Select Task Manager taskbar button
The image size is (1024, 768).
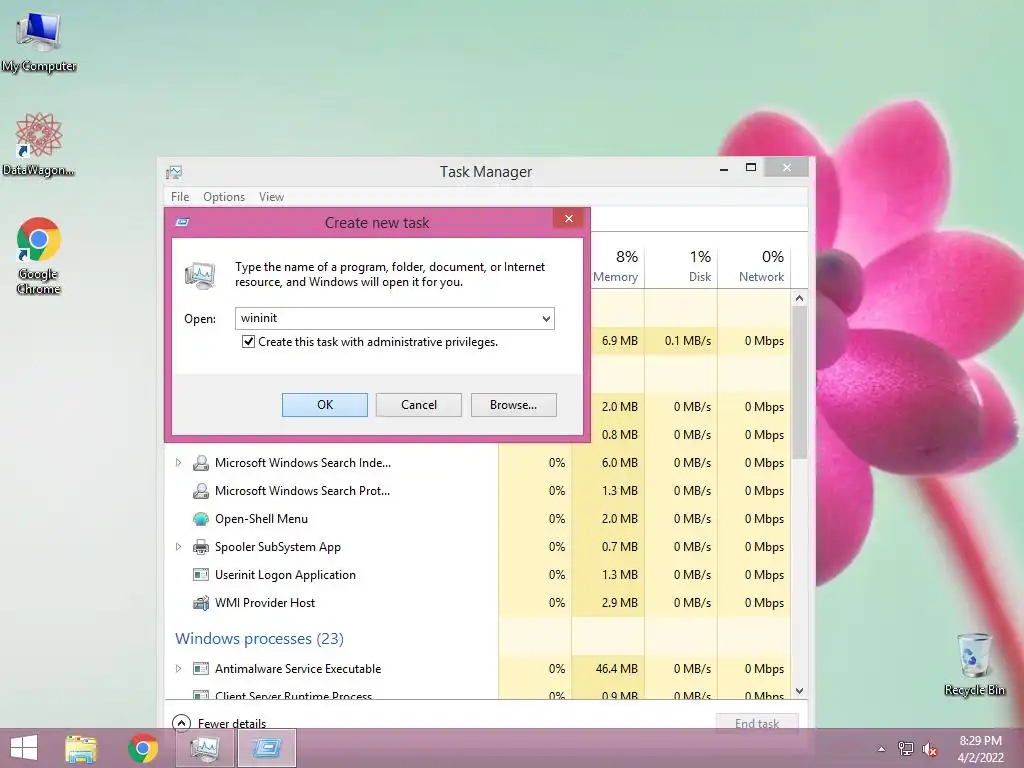point(205,748)
